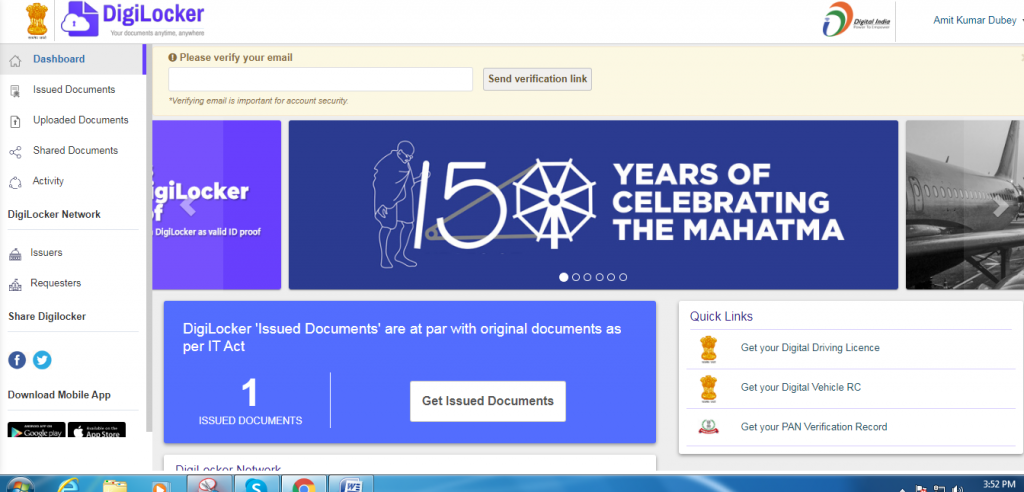Click the DigiLocker logo in header
1024x492 pixels.
133,19
